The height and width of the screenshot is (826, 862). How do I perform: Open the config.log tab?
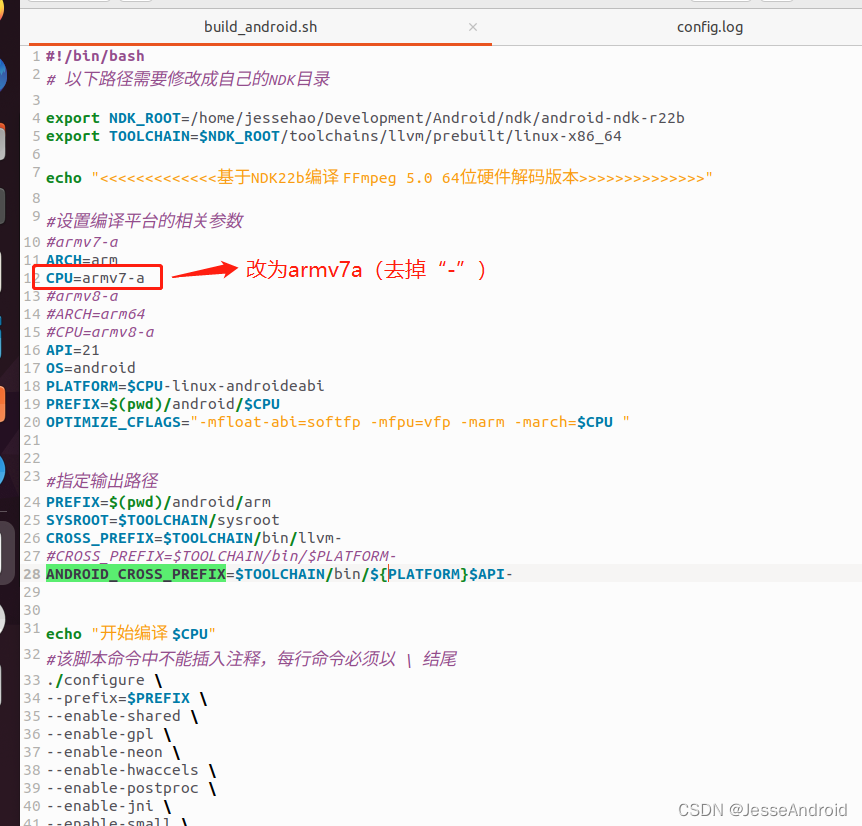(710, 27)
